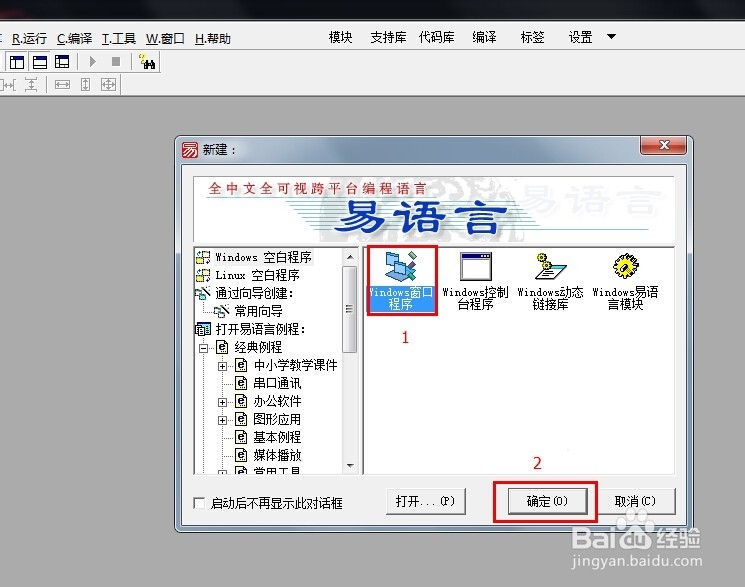Viewport: 745px width, 587px height.
Task: Click wizard icon beside 通过向导创建
Action: click(x=202, y=293)
